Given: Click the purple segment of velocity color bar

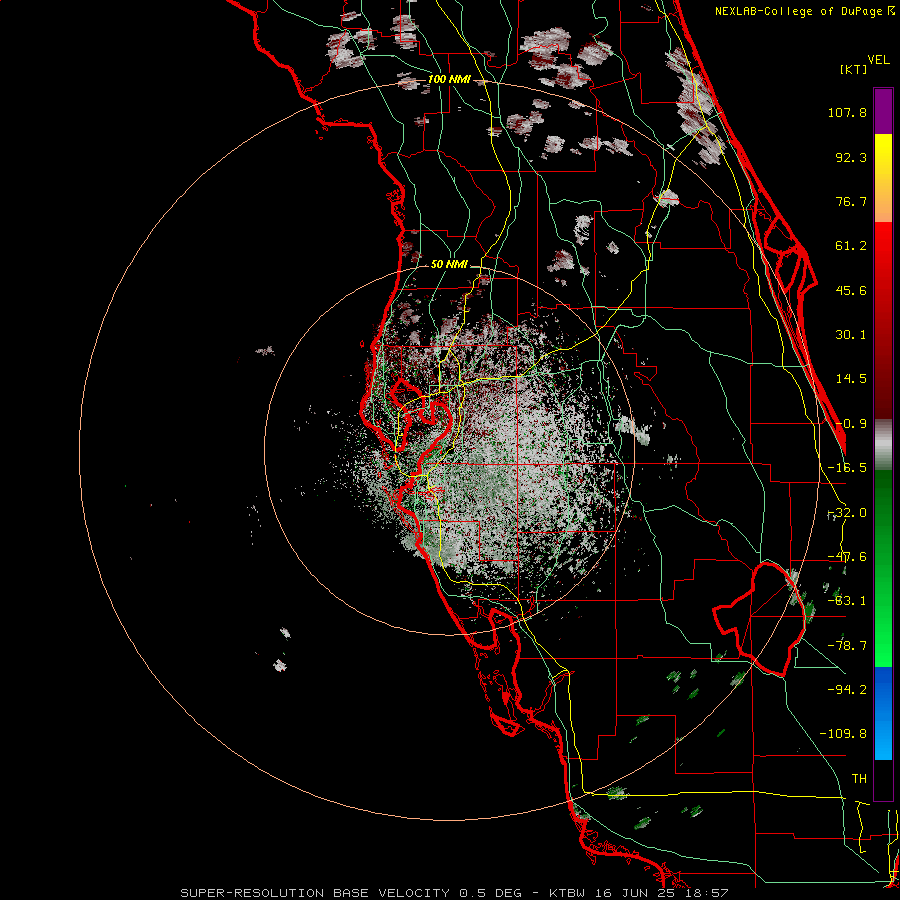Looking at the screenshot, I should 883,111.
